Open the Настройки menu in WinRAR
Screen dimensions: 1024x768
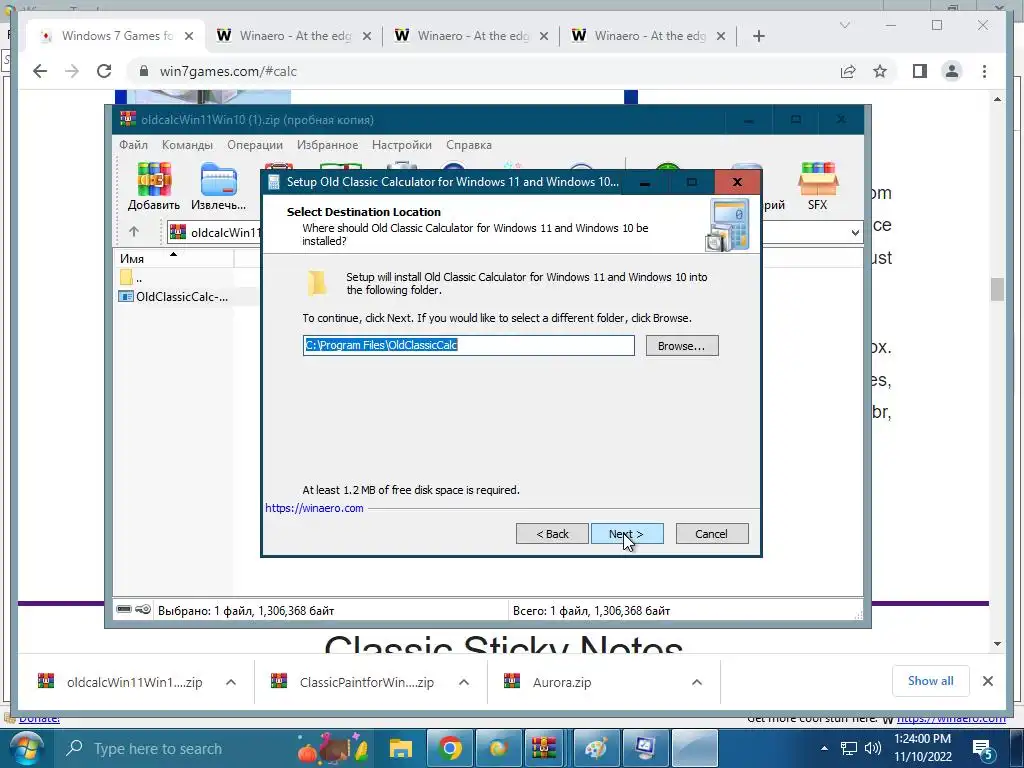pyautogui.click(x=402, y=145)
